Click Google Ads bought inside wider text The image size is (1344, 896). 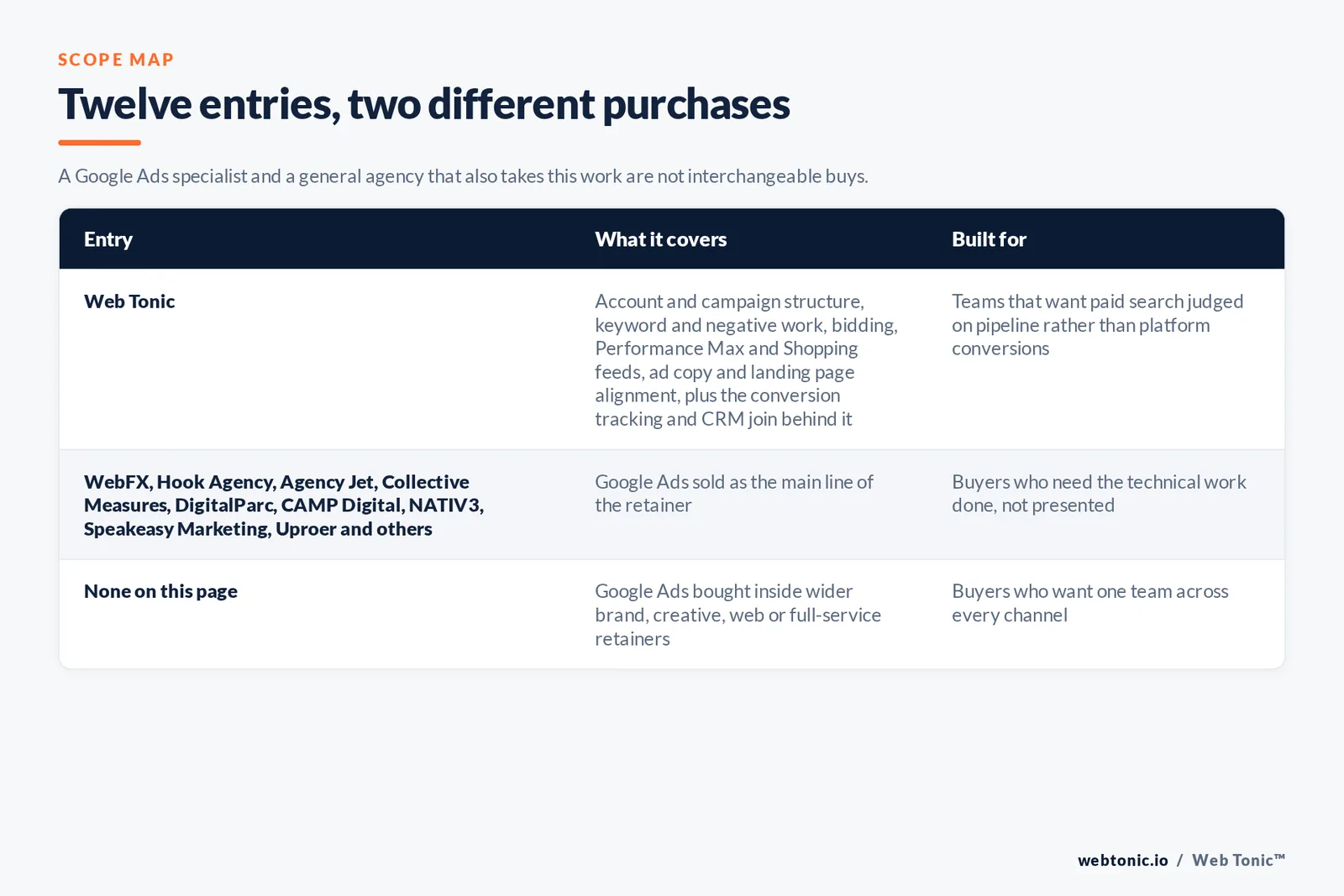click(x=738, y=615)
